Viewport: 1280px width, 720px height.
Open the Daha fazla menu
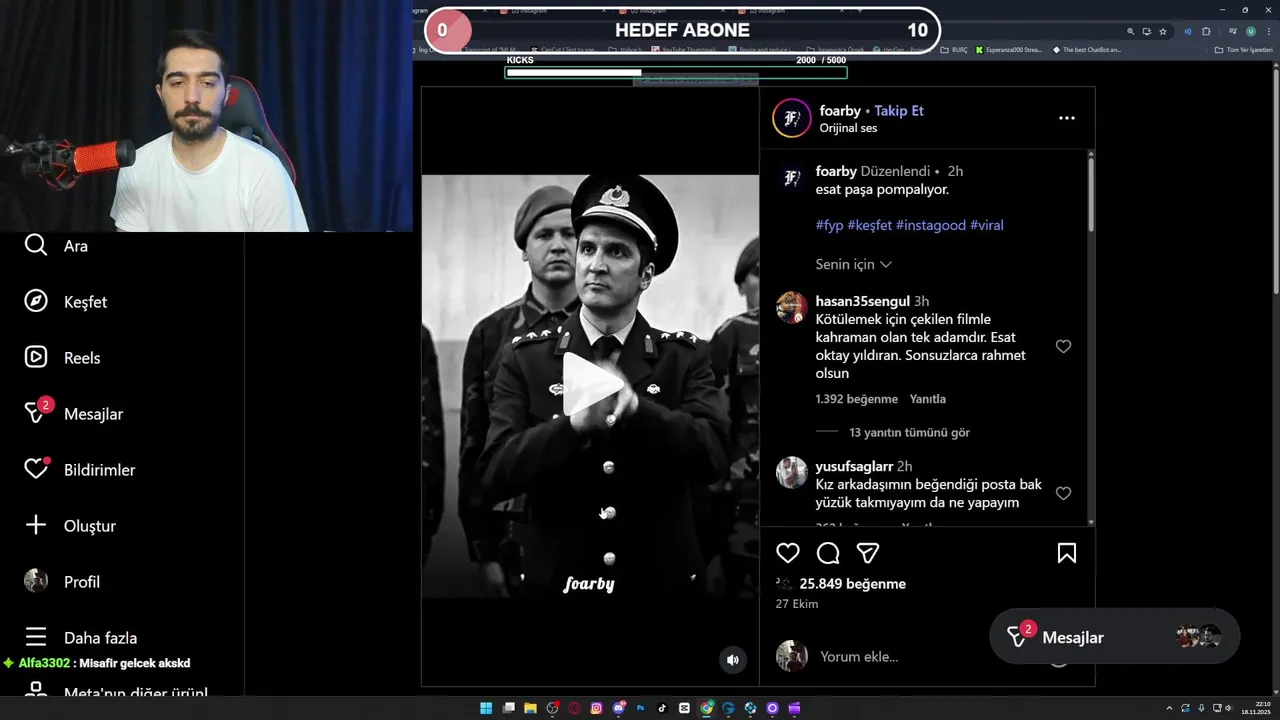80,638
